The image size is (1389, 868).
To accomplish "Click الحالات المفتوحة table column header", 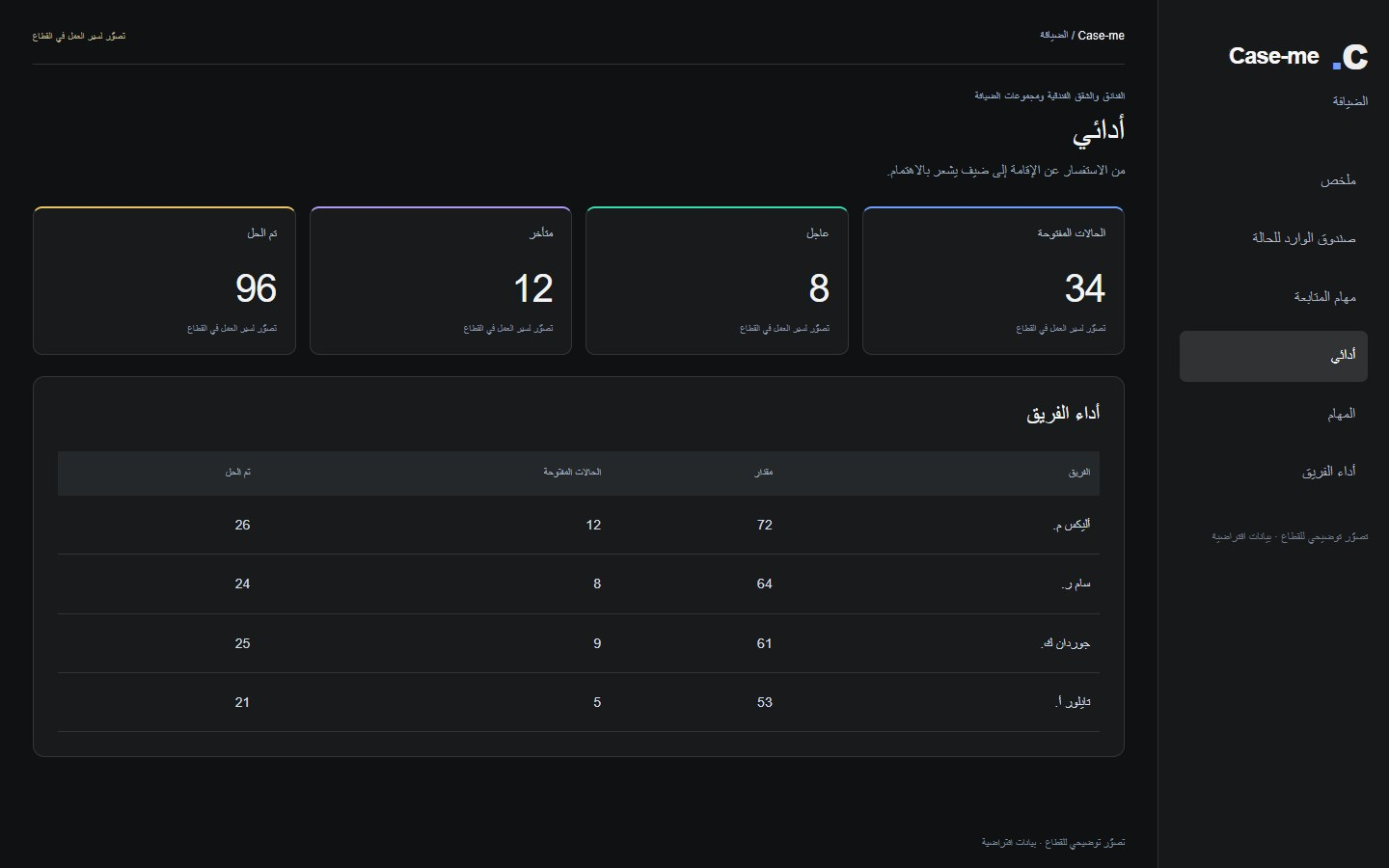I will click(x=572, y=473).
